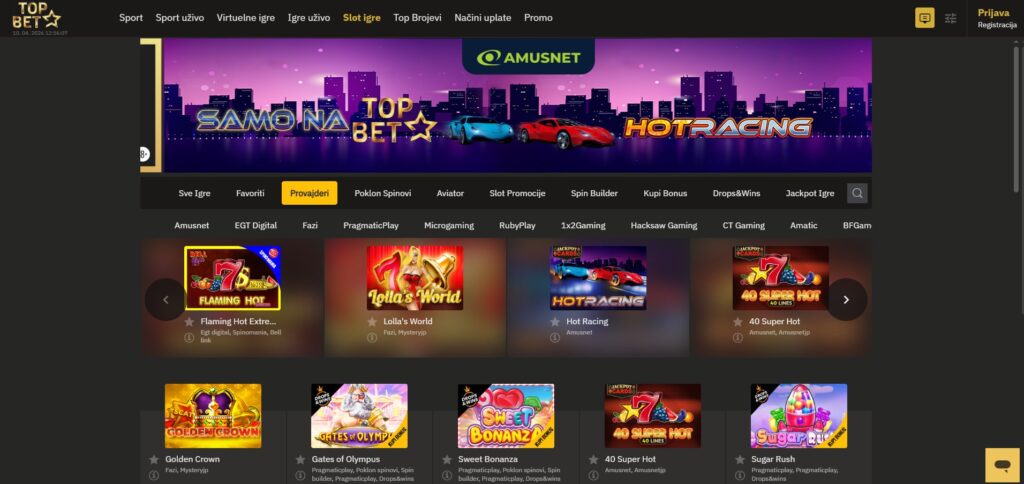Click the info icon under Lolla's World
This screenshot has height=484, width=1024.
coord(372,338)
